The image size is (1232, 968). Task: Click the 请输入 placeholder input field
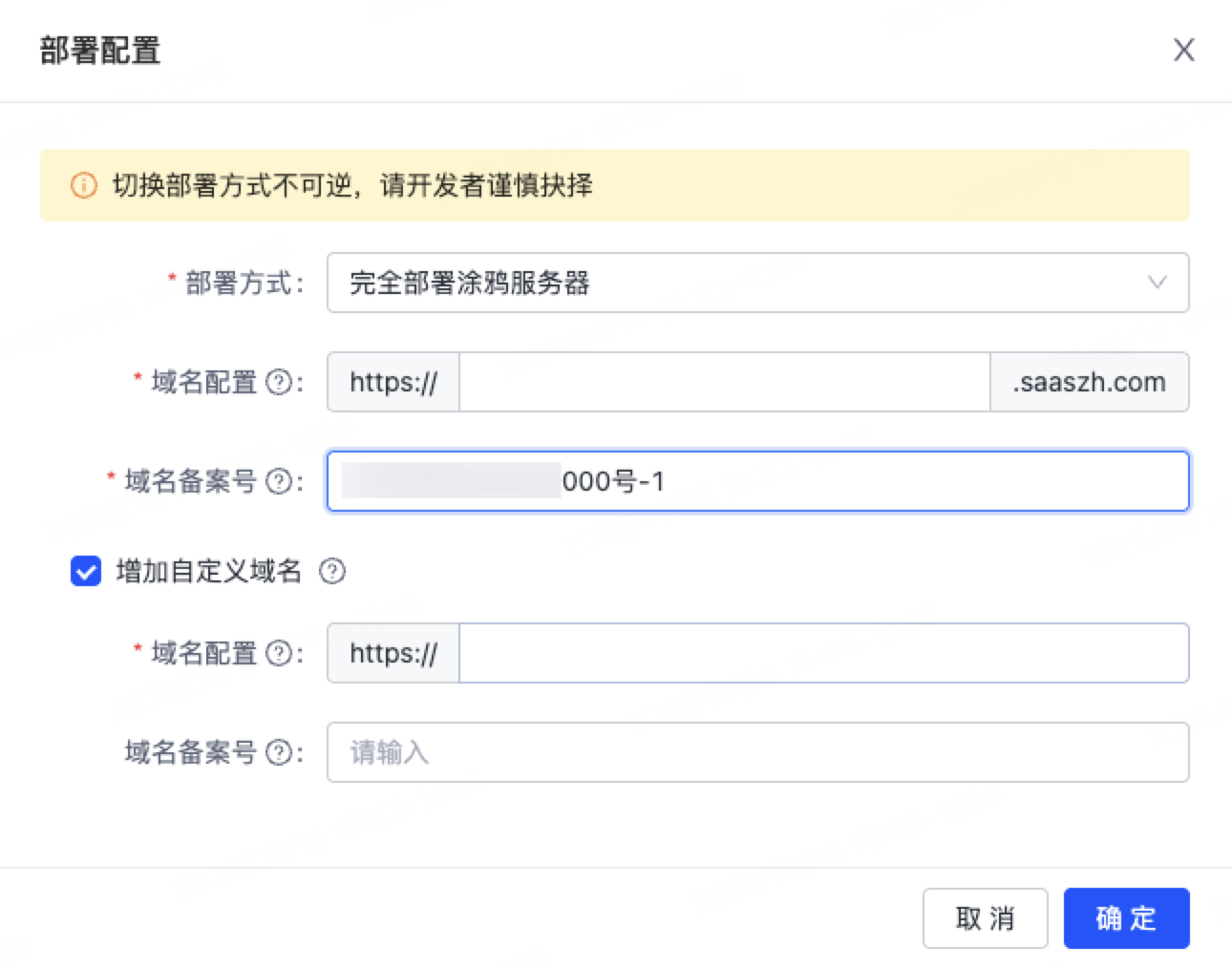pyautogui.click(x=757, y=752)
